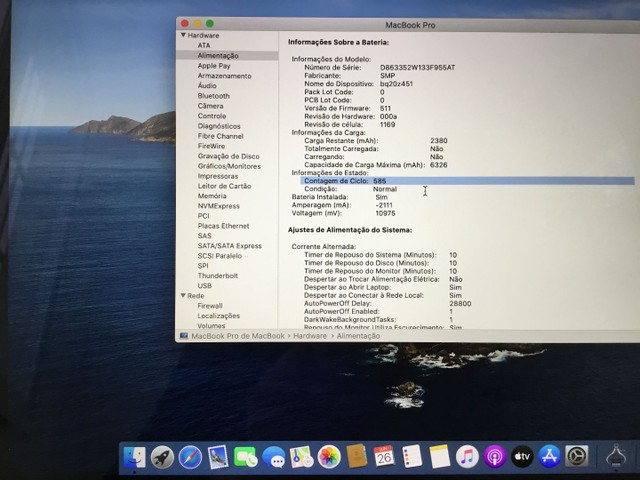This screenshot has width=640, height=480.
Task: Select Impressoras in the sidebar
Action: pos(218,176)
